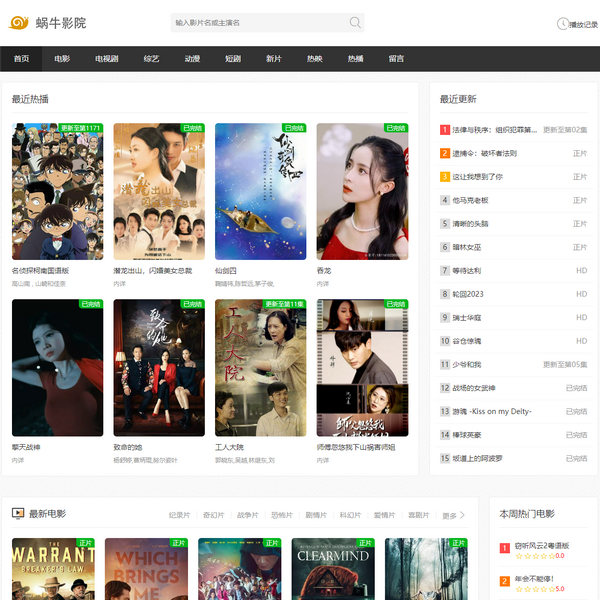600x600 pixels.
Task: Switch to the 动漫 nav tab
Action: pyautogui.click(x=192, y=59)
